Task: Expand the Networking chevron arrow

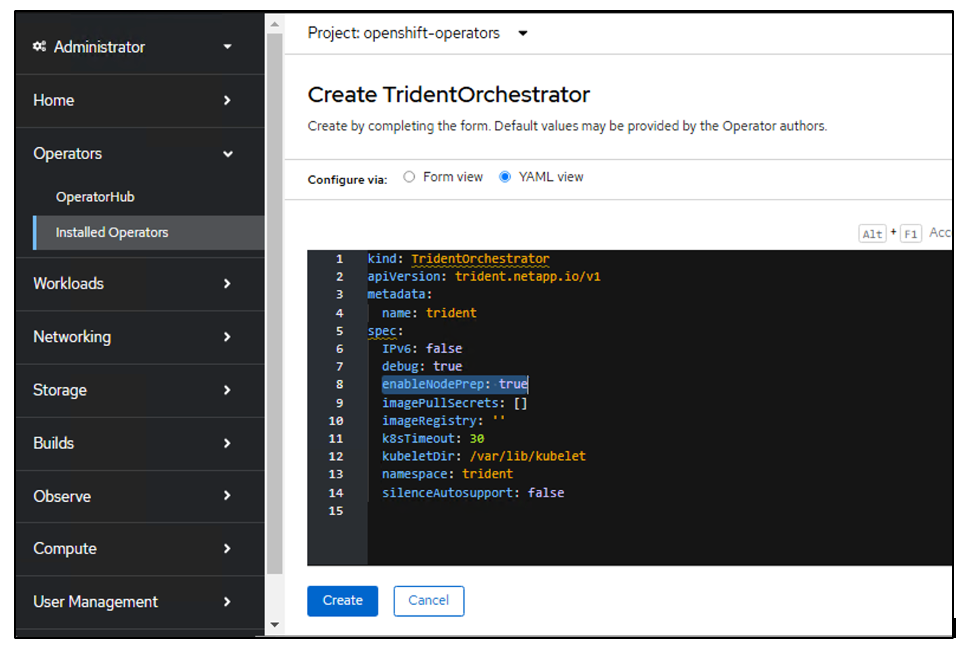Action: click(x=227, y=337)
